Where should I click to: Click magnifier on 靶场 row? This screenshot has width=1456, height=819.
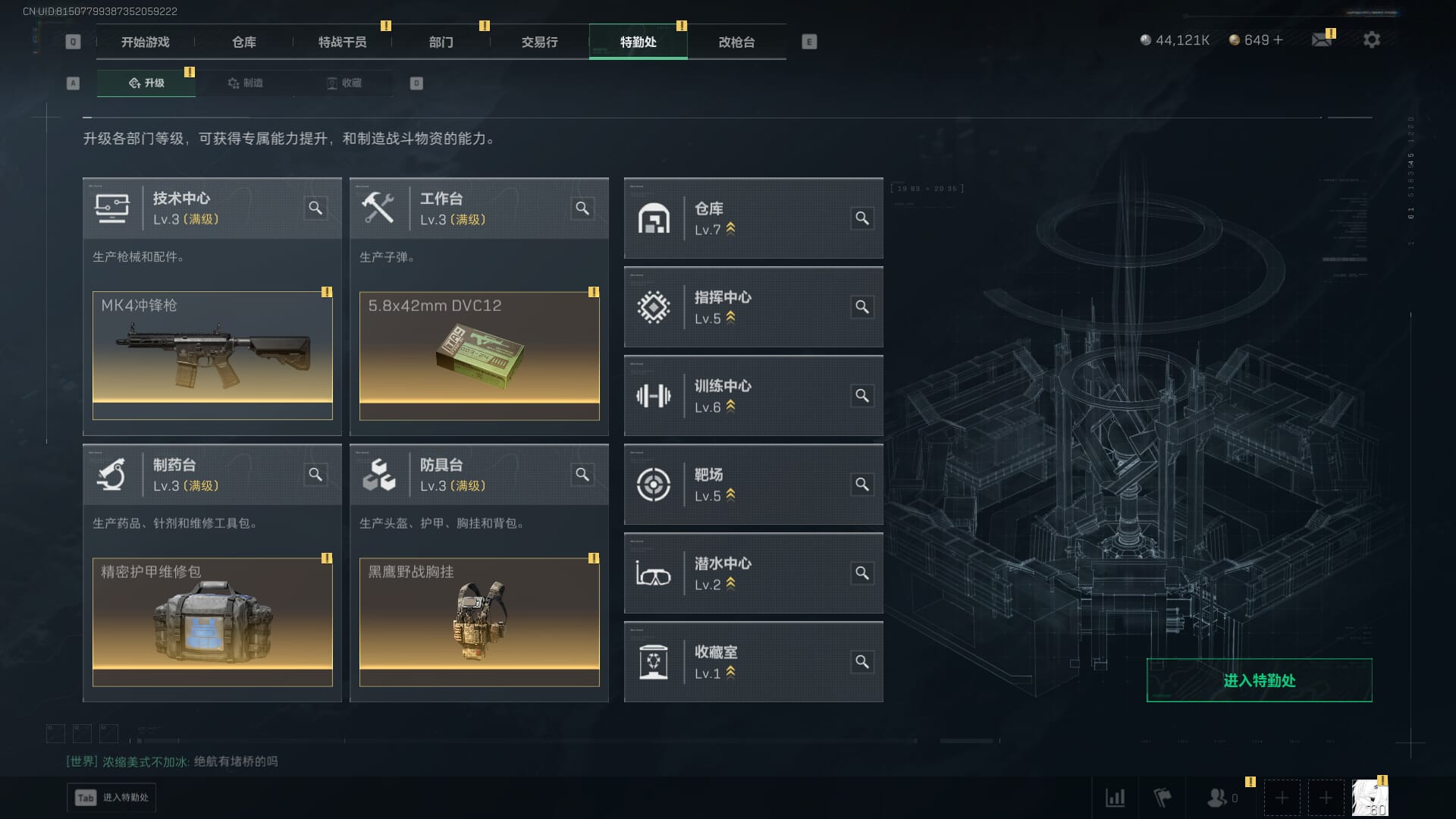pyautogui.click(x=862, y=485)
